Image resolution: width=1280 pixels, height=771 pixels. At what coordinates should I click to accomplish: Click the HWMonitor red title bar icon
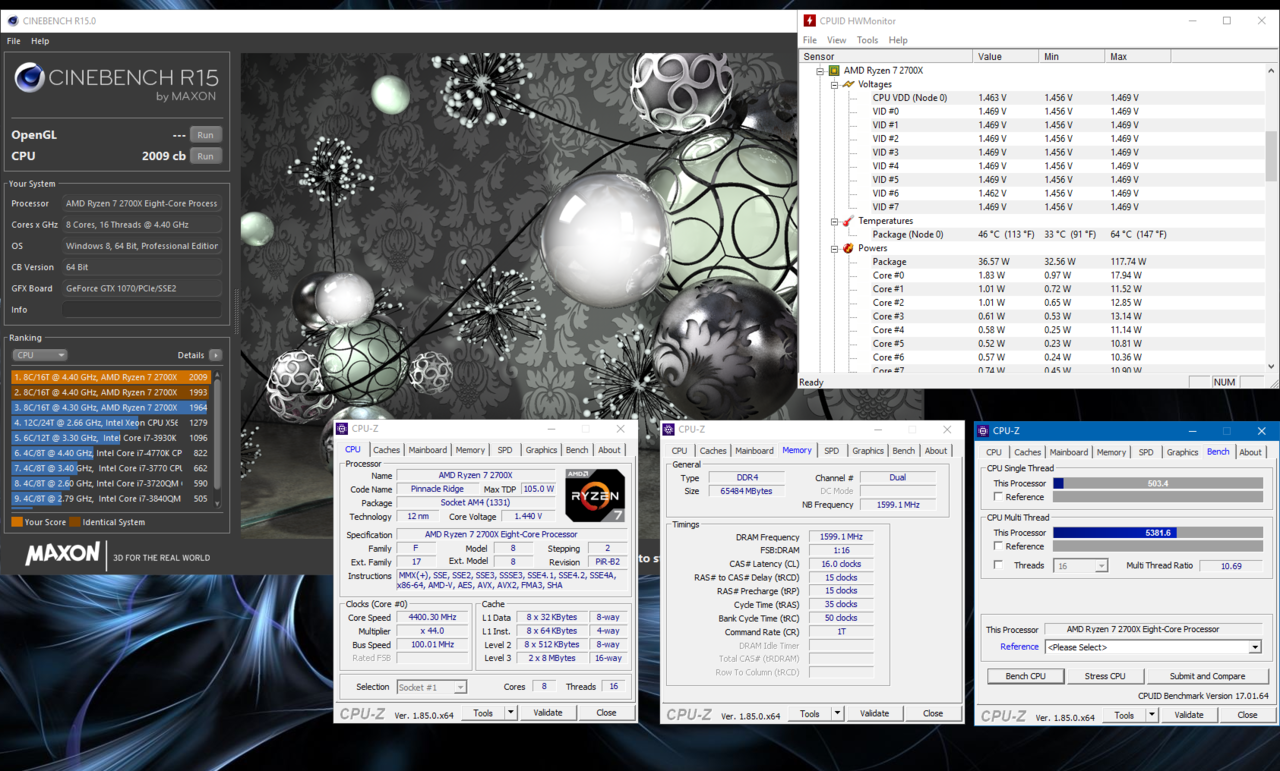[x=810, y=20]
